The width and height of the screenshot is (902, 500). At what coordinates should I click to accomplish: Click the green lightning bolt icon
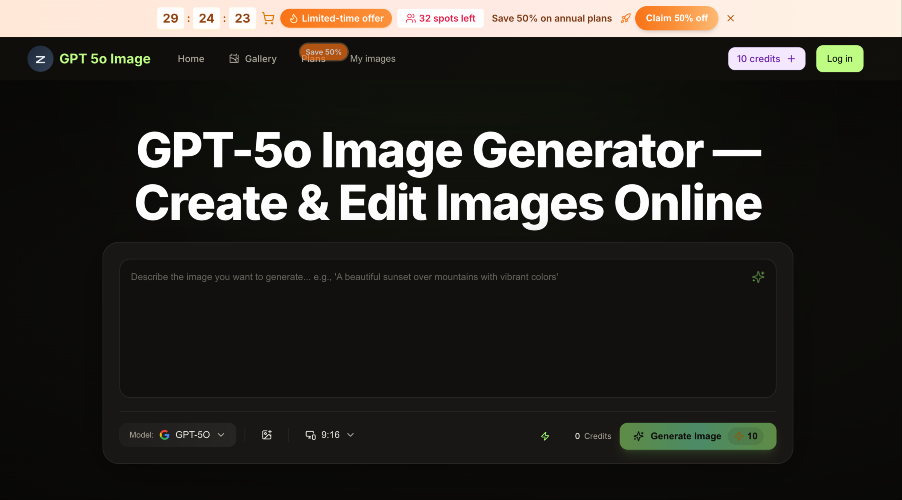545,436
